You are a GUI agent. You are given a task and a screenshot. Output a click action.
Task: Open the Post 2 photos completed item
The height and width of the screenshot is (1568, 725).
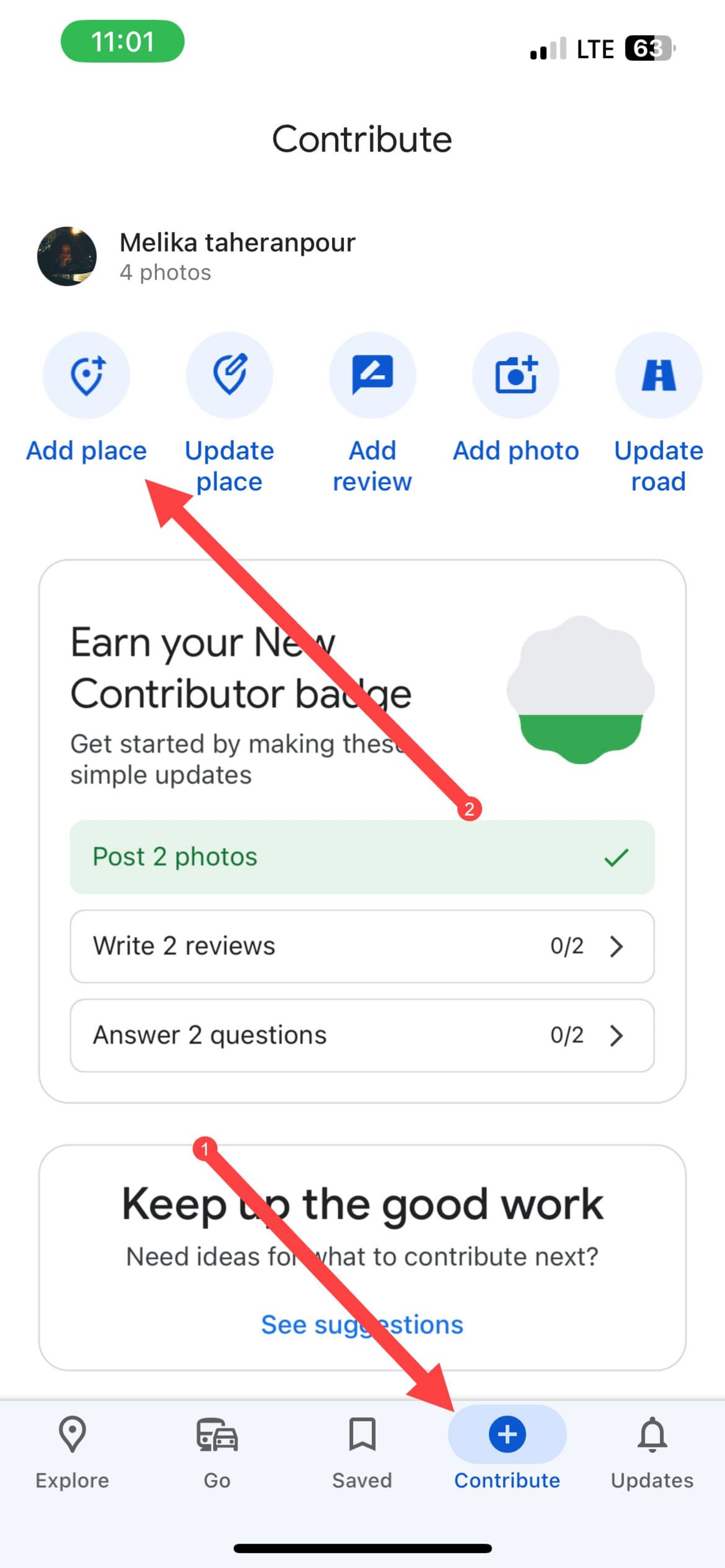point(362,855)
